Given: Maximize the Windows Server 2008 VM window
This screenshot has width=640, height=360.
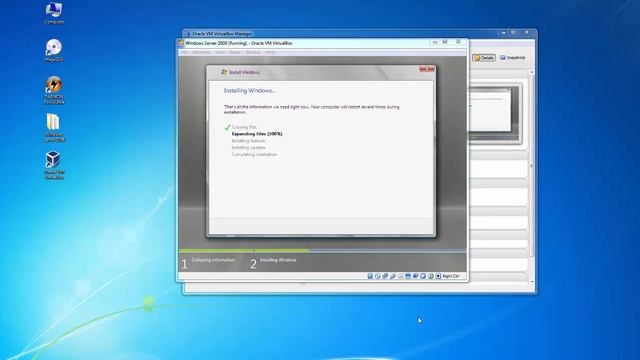Looking at the screenshot, I should pos(445,42).
